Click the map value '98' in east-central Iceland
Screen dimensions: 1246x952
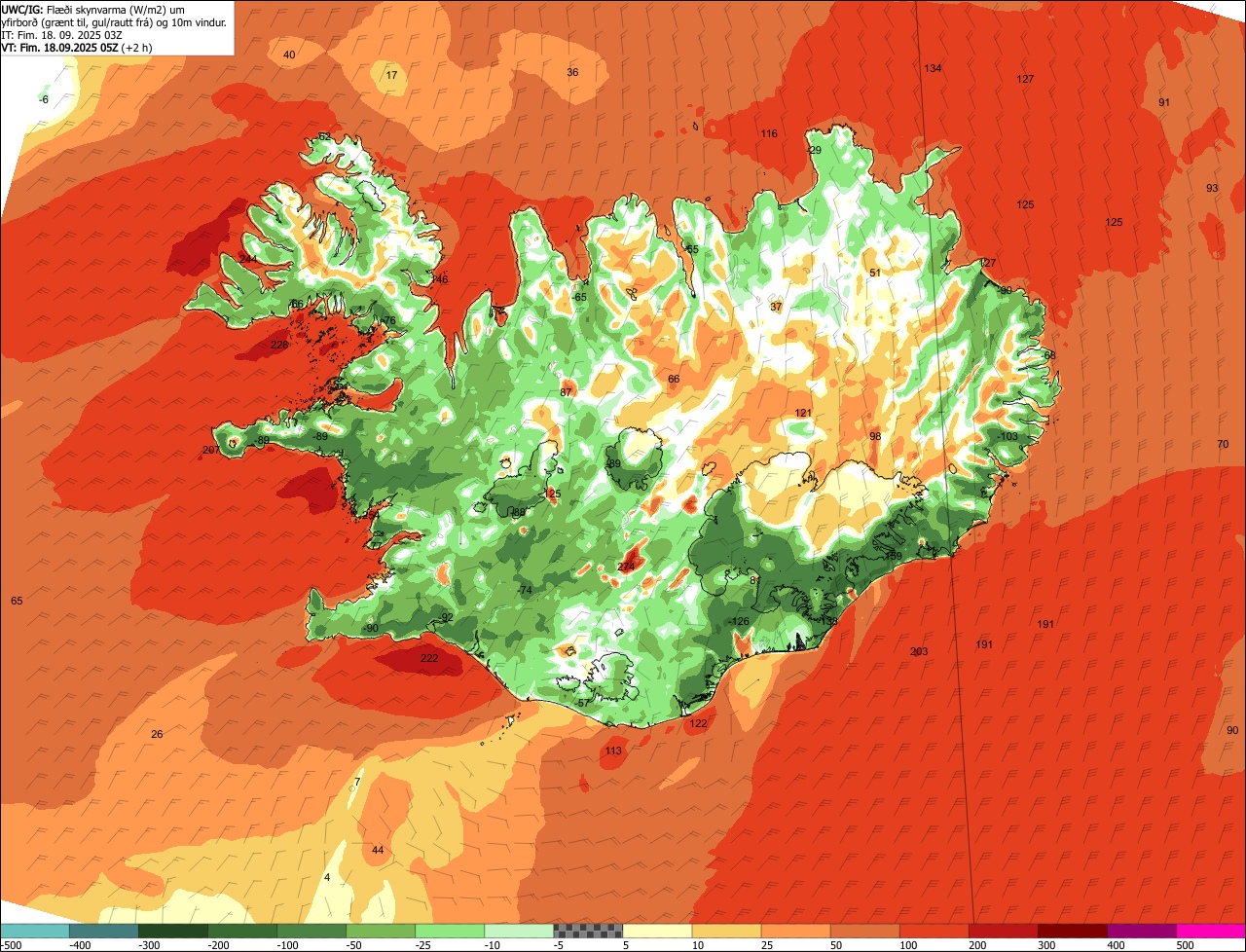pos(875,437)
